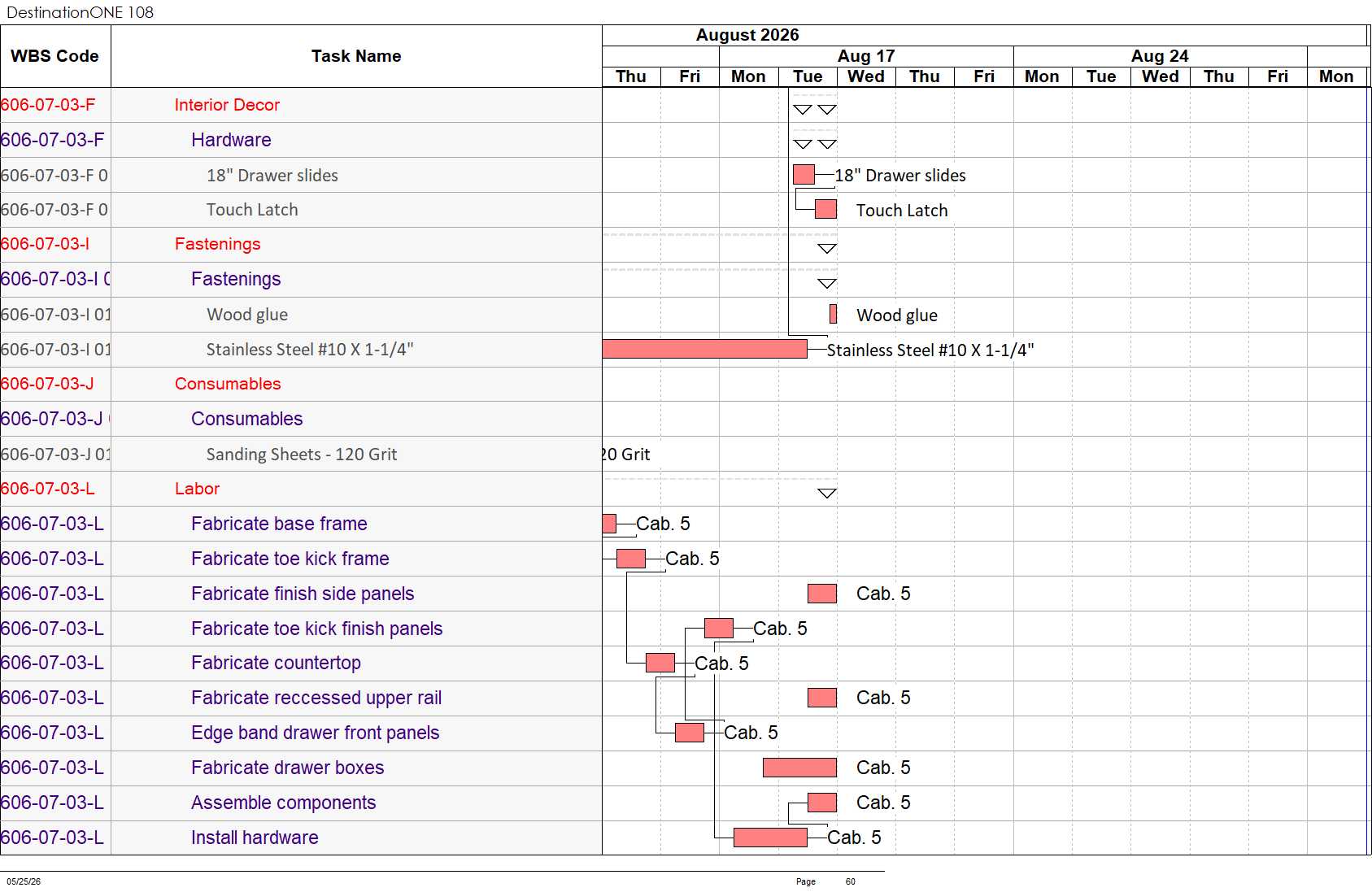Click the 18" Drawer slides Gantt bar
1372x892 pixels.
point(804,175)
